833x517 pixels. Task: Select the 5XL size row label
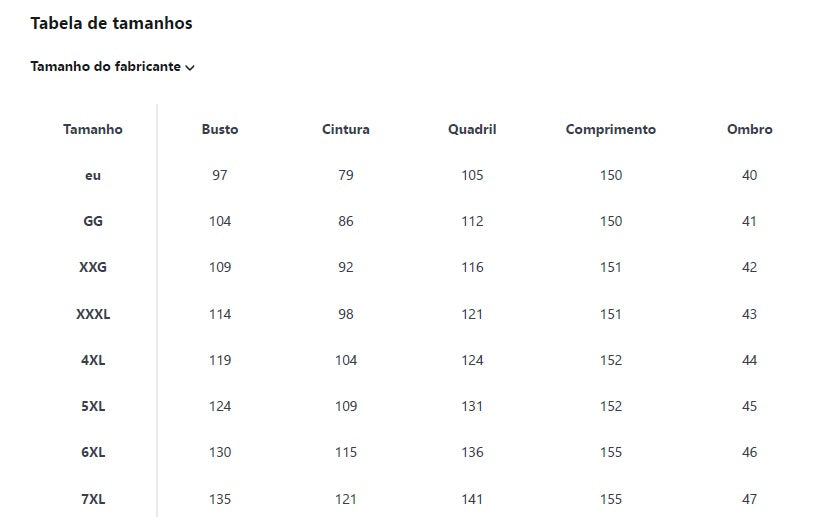point(93,406)
